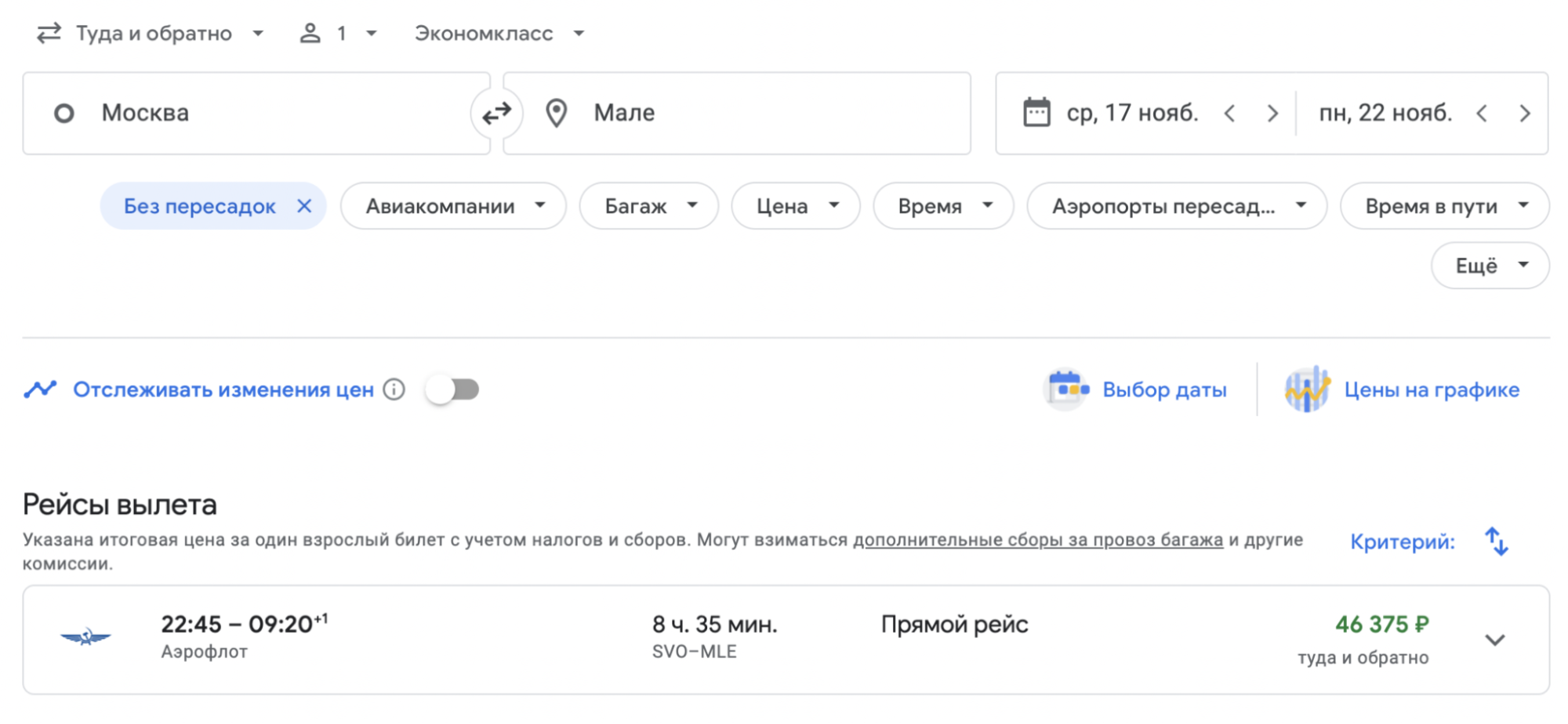Image resolution: width=1568 pixels, height=724 pixels.
Task: Click the Мале destination field
Action: [737, 114]
